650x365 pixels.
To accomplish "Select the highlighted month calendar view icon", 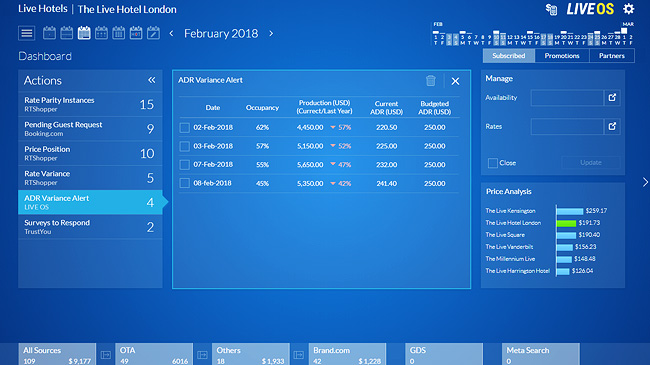I will (x=84, y=33).
